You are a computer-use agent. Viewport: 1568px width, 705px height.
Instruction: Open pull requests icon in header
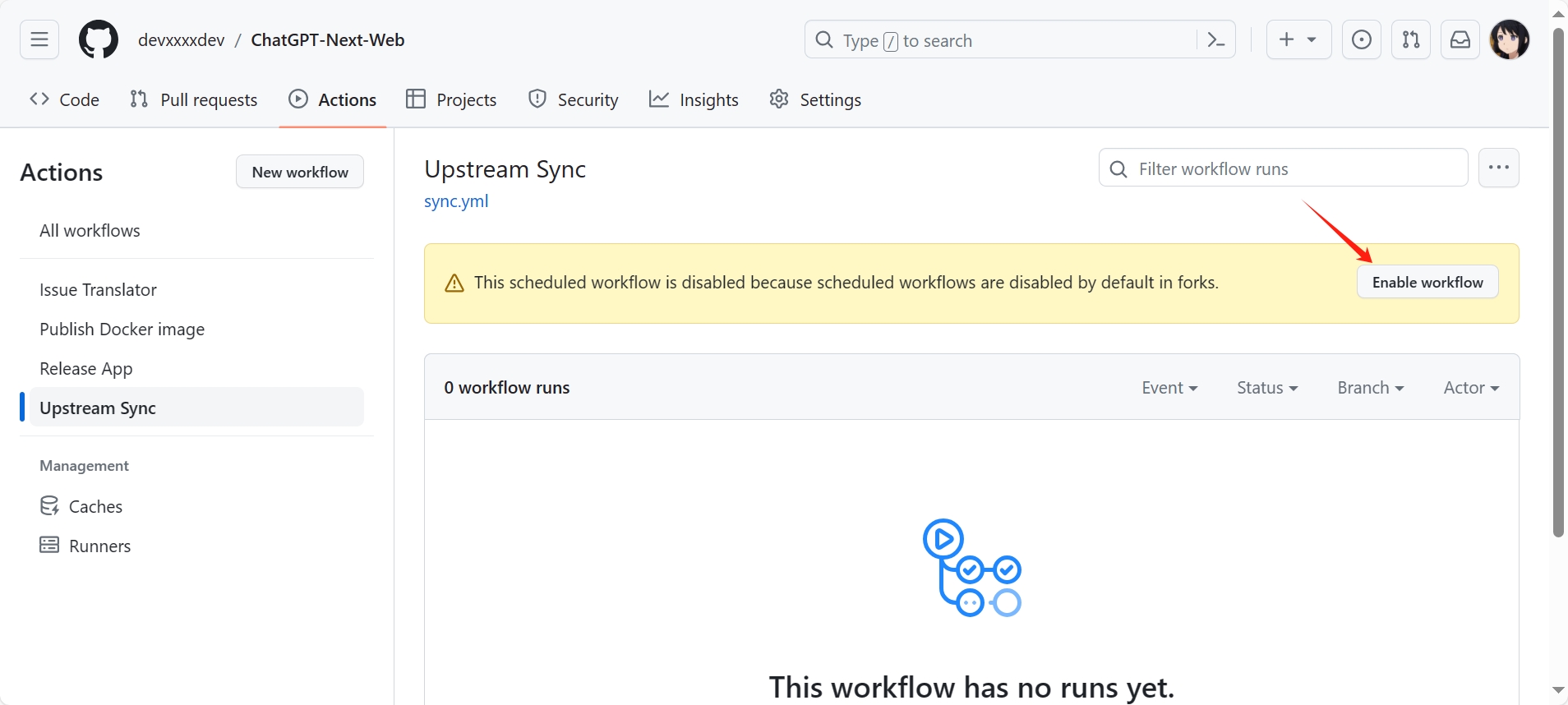[1411, 39]
